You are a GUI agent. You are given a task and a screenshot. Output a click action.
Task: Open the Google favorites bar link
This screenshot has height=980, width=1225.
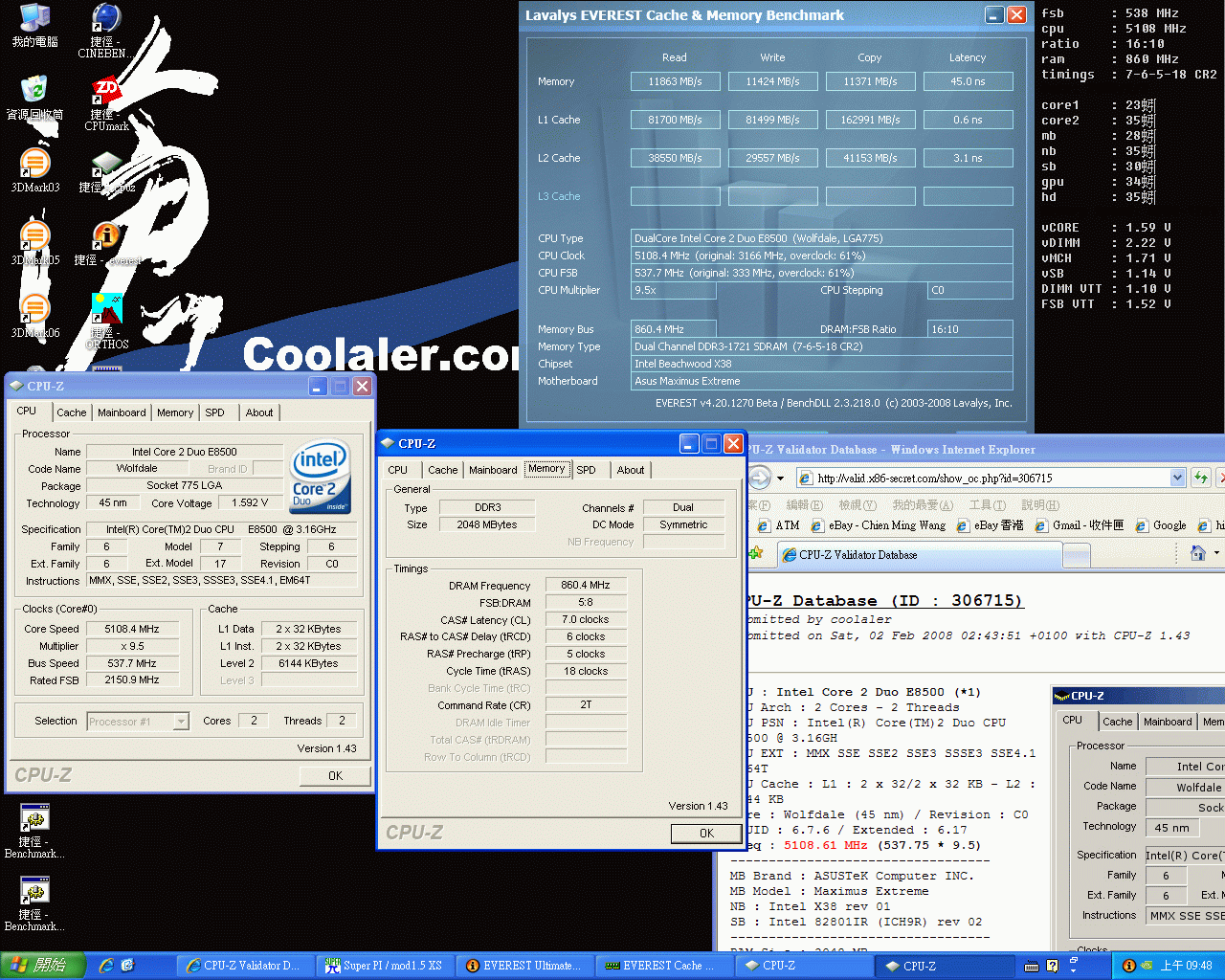1161,525
